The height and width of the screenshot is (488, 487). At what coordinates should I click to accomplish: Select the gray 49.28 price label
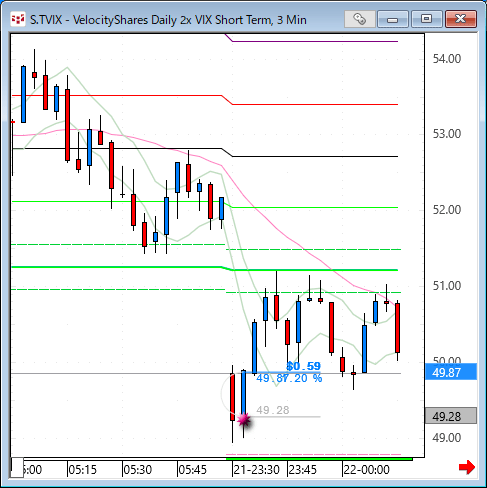tap(451, 416)
